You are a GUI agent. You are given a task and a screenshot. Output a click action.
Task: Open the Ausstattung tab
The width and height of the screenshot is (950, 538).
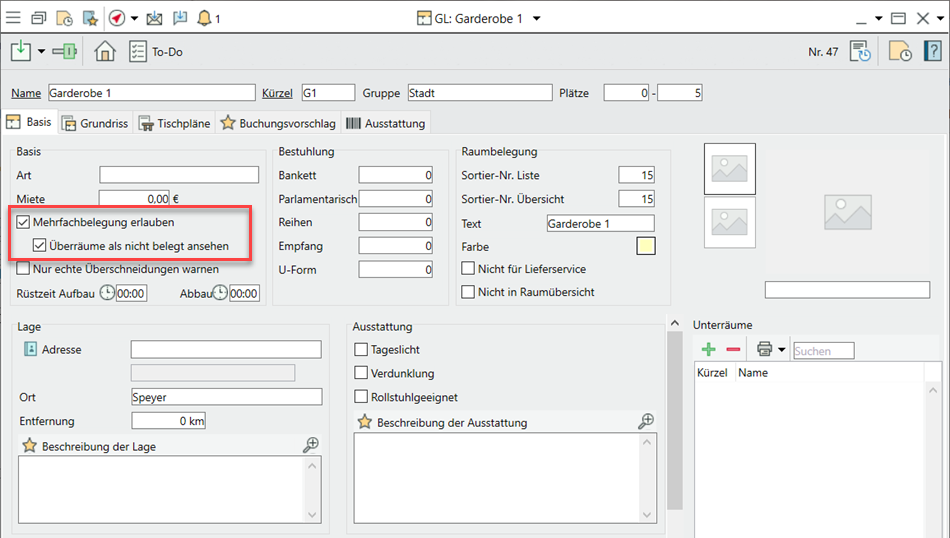385,123
